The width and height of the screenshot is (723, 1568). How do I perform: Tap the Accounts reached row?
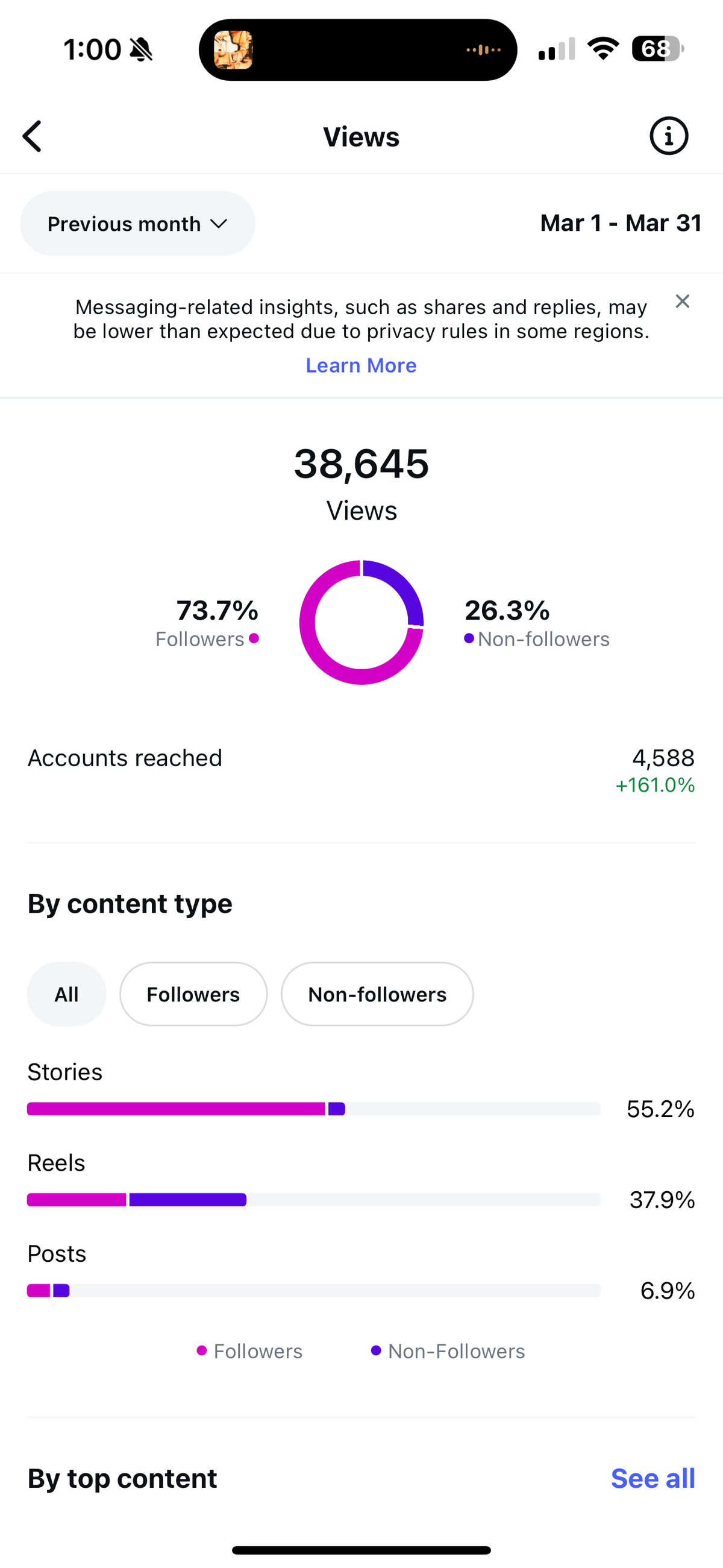361,770
